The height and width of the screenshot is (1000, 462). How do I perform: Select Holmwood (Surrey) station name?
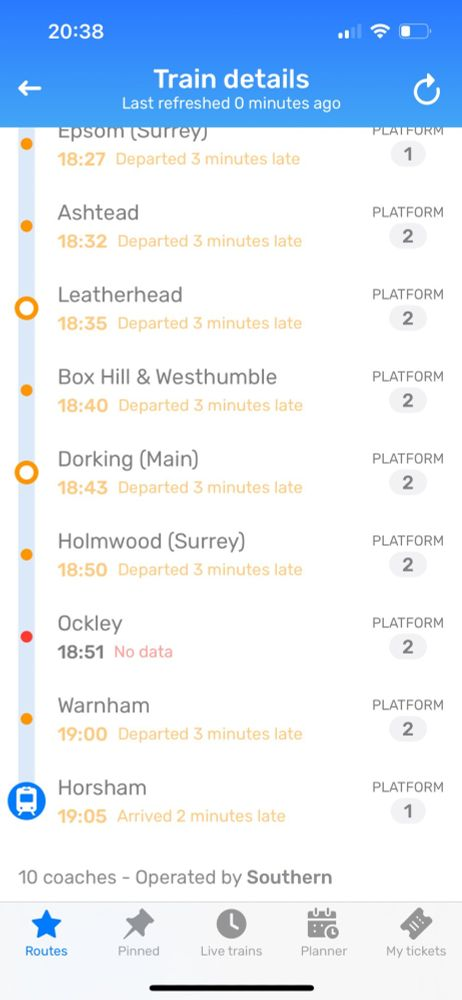[x=151, y=541]
